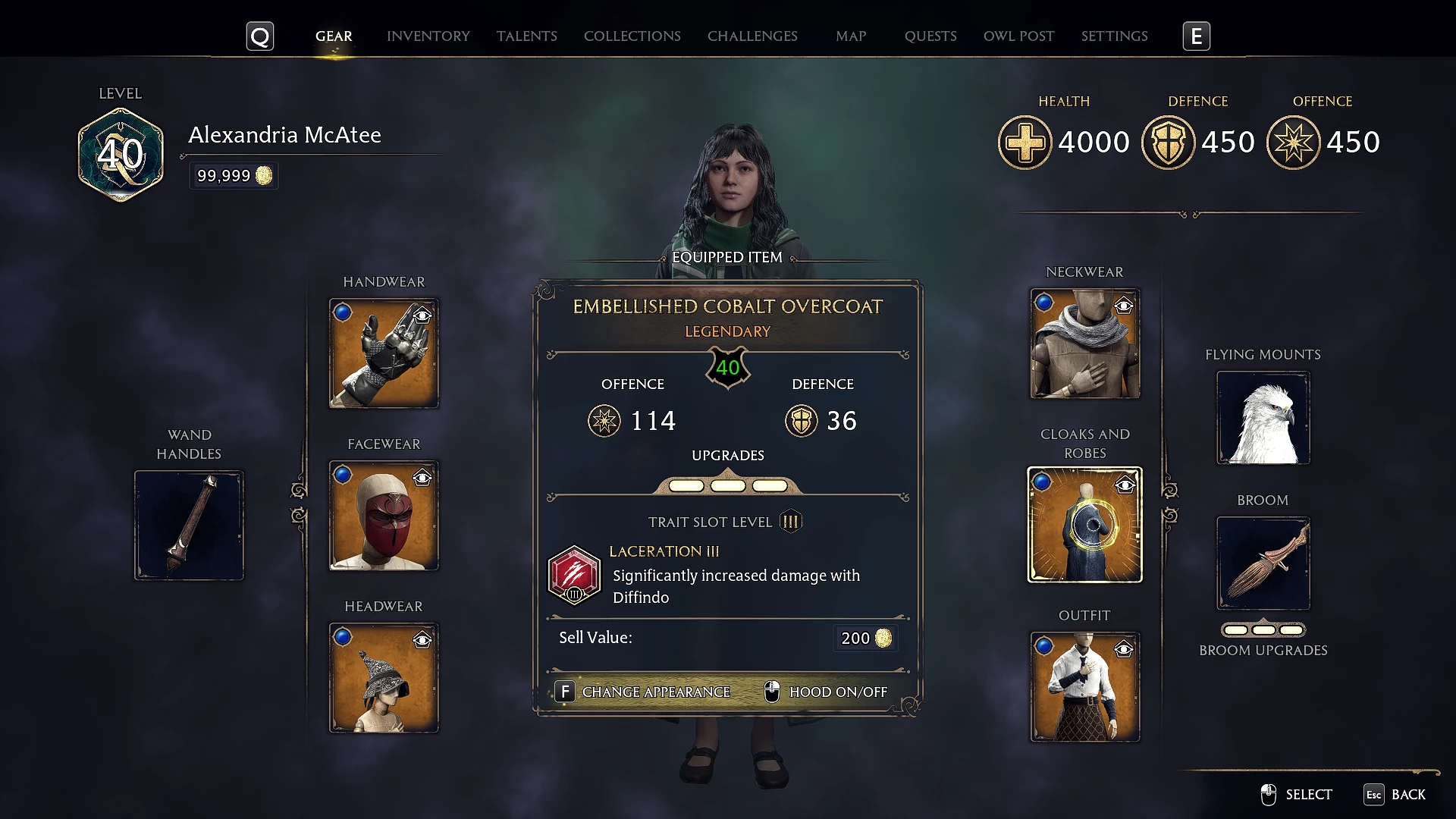Open the Talents tab
The height and width of the screenshot is (819, 1456).
tap(527, 36)
